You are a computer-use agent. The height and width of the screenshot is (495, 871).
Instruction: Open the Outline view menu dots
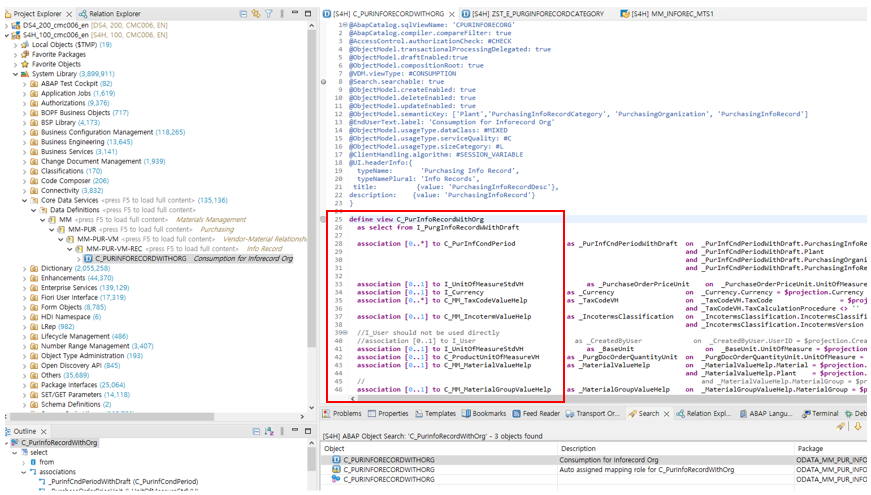coord(282,431)
